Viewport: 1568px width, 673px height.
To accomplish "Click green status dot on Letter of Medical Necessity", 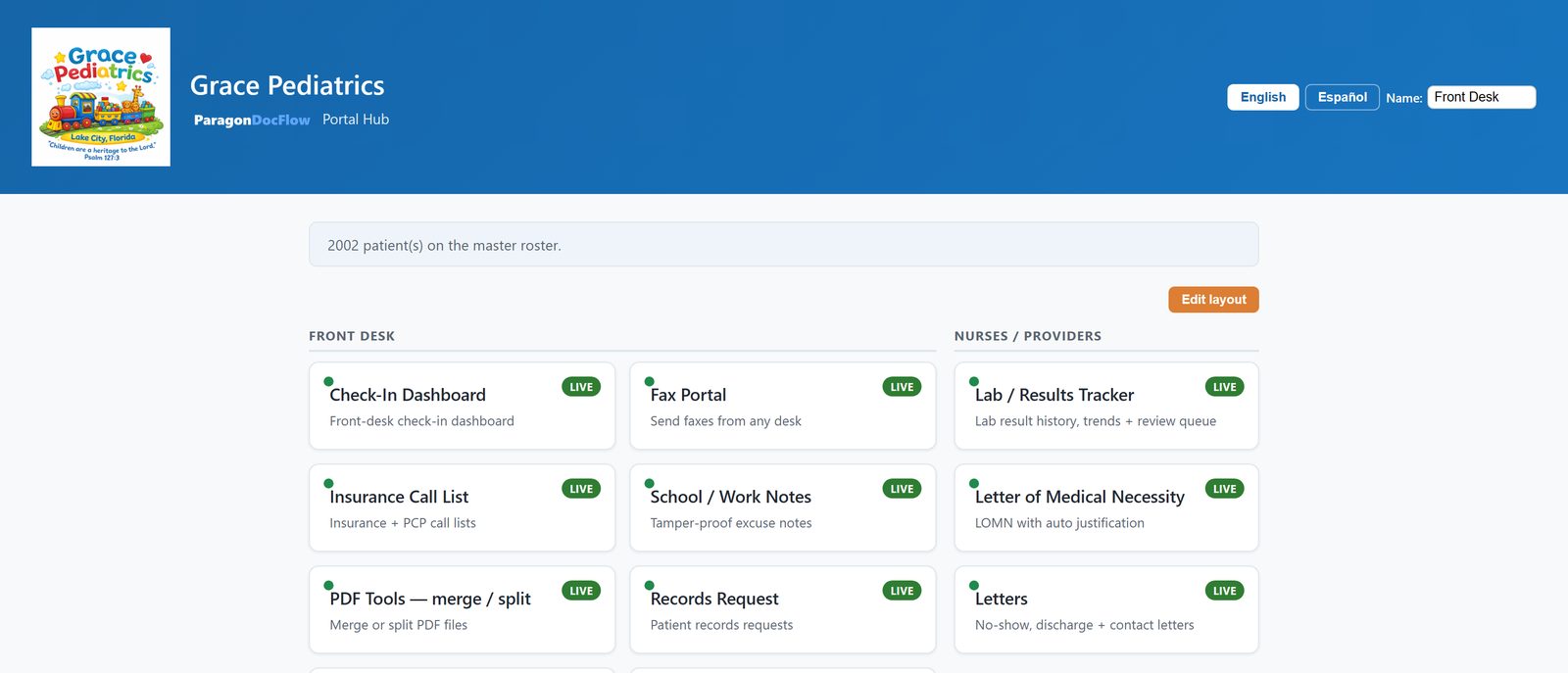I will tap(973, 483).
